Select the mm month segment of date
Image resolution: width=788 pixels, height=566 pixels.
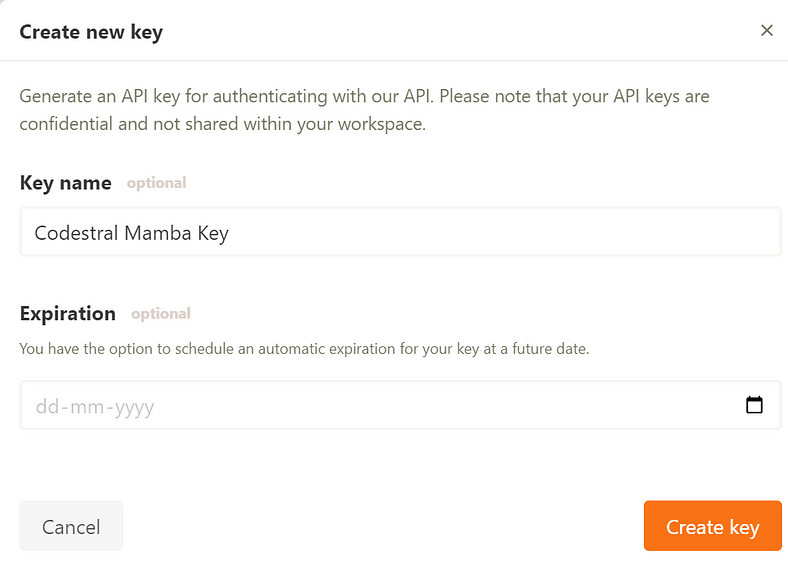coord(87,406)
